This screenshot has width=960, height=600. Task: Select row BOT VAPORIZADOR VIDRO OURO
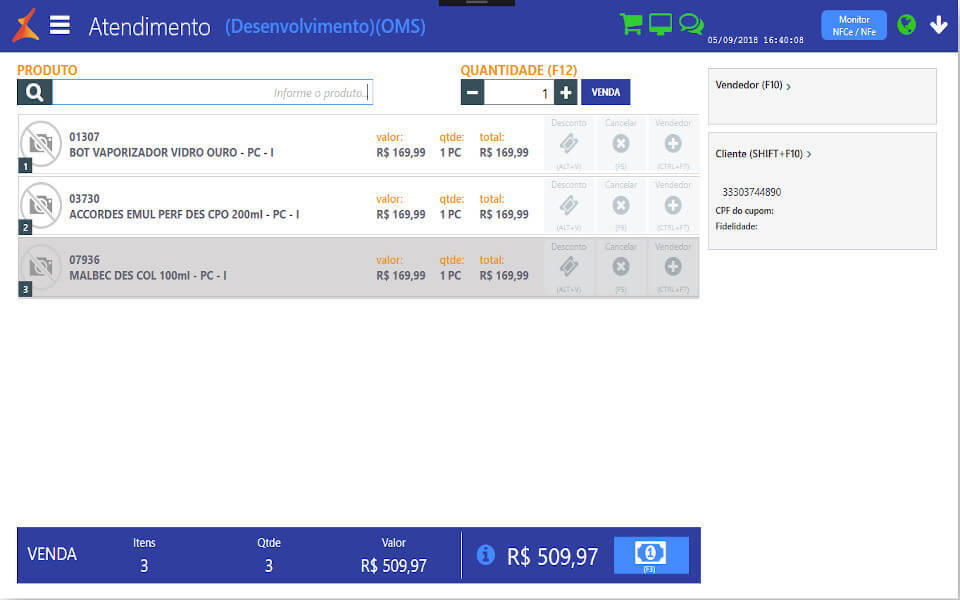point(358,144)
